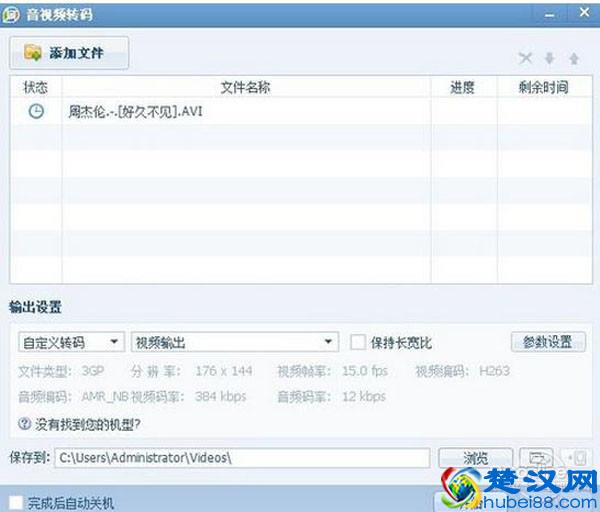The image size is (600, 512).
Task: Toggle the 完成后自动关机 checkbox
Action: [x=16, y=503]
